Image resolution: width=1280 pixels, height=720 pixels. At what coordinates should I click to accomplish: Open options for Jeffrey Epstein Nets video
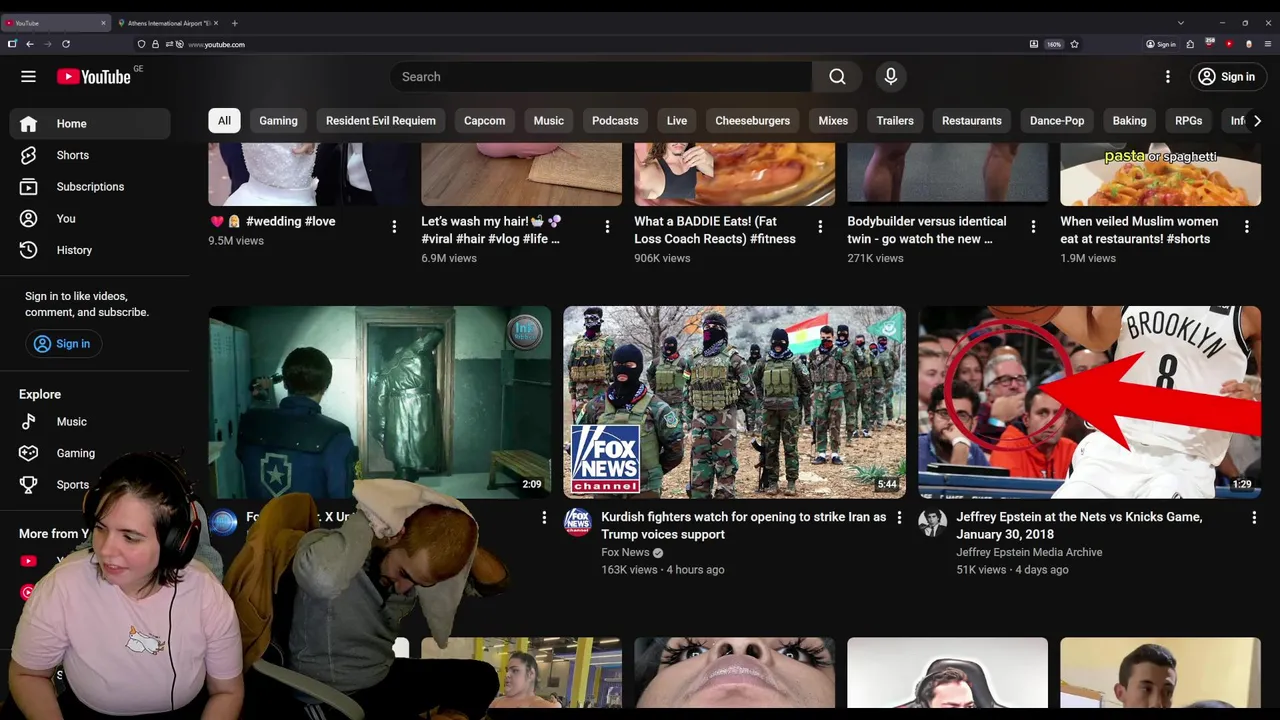pos(1254,517)
